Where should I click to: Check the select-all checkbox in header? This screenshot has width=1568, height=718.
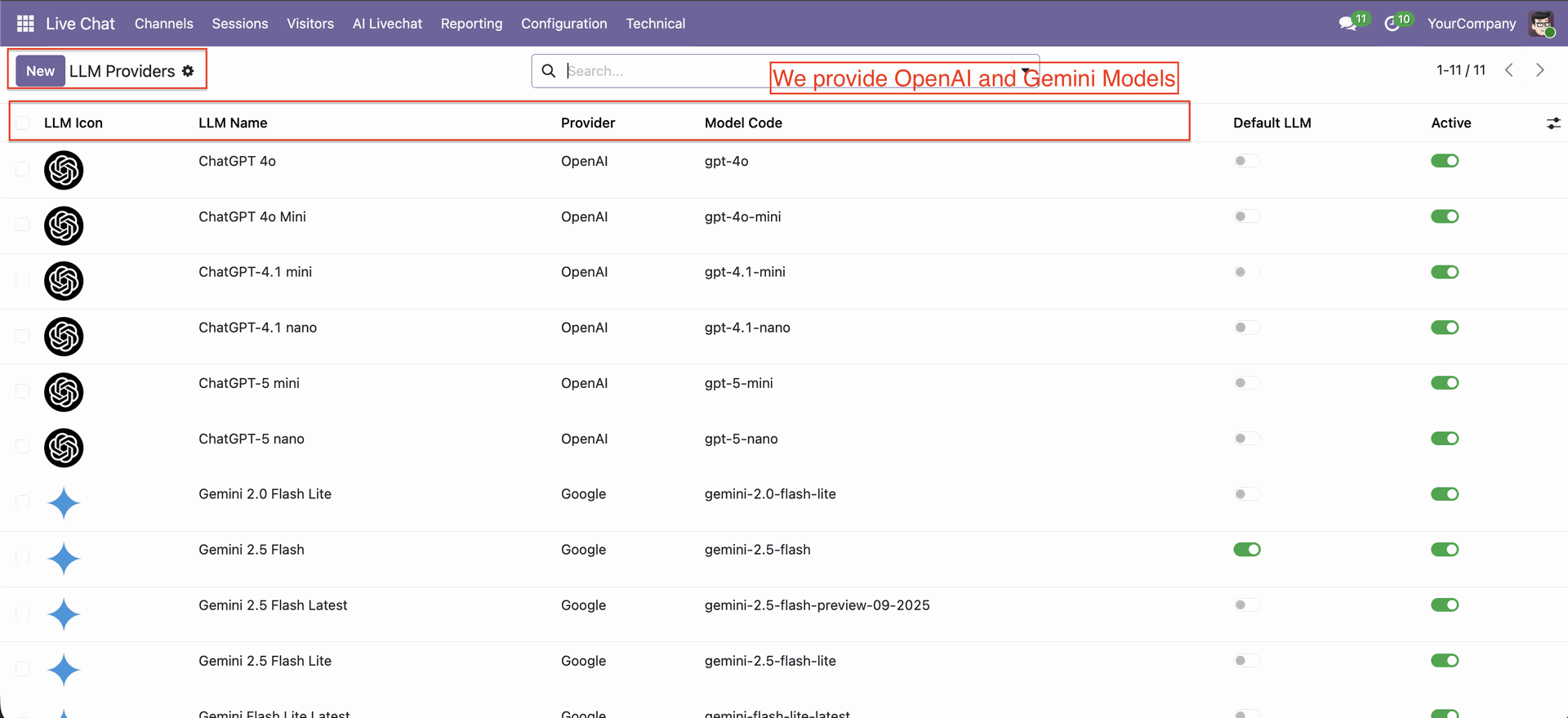23,123
